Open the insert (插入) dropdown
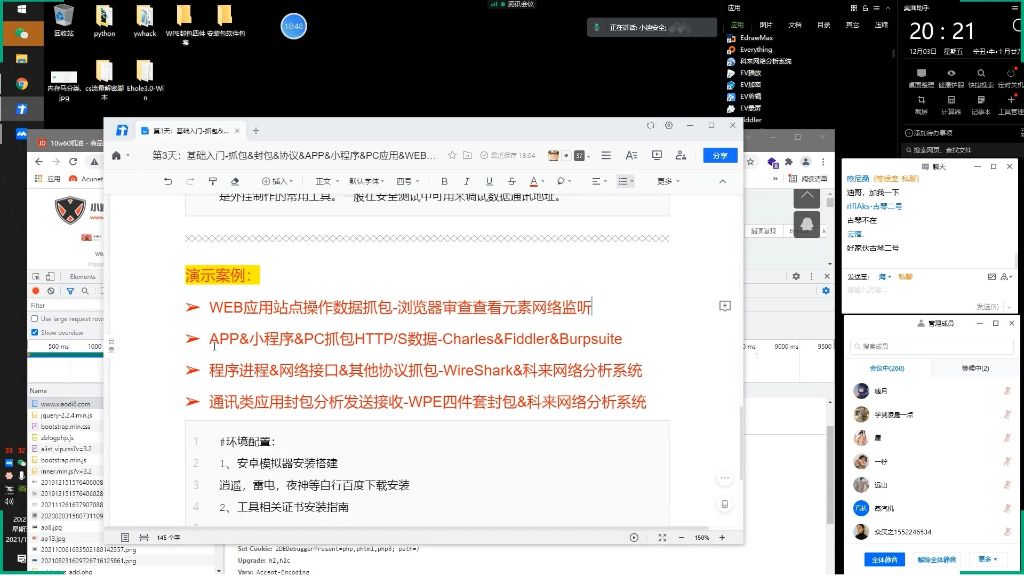The image size is (1024, 576). click(278, 182)
